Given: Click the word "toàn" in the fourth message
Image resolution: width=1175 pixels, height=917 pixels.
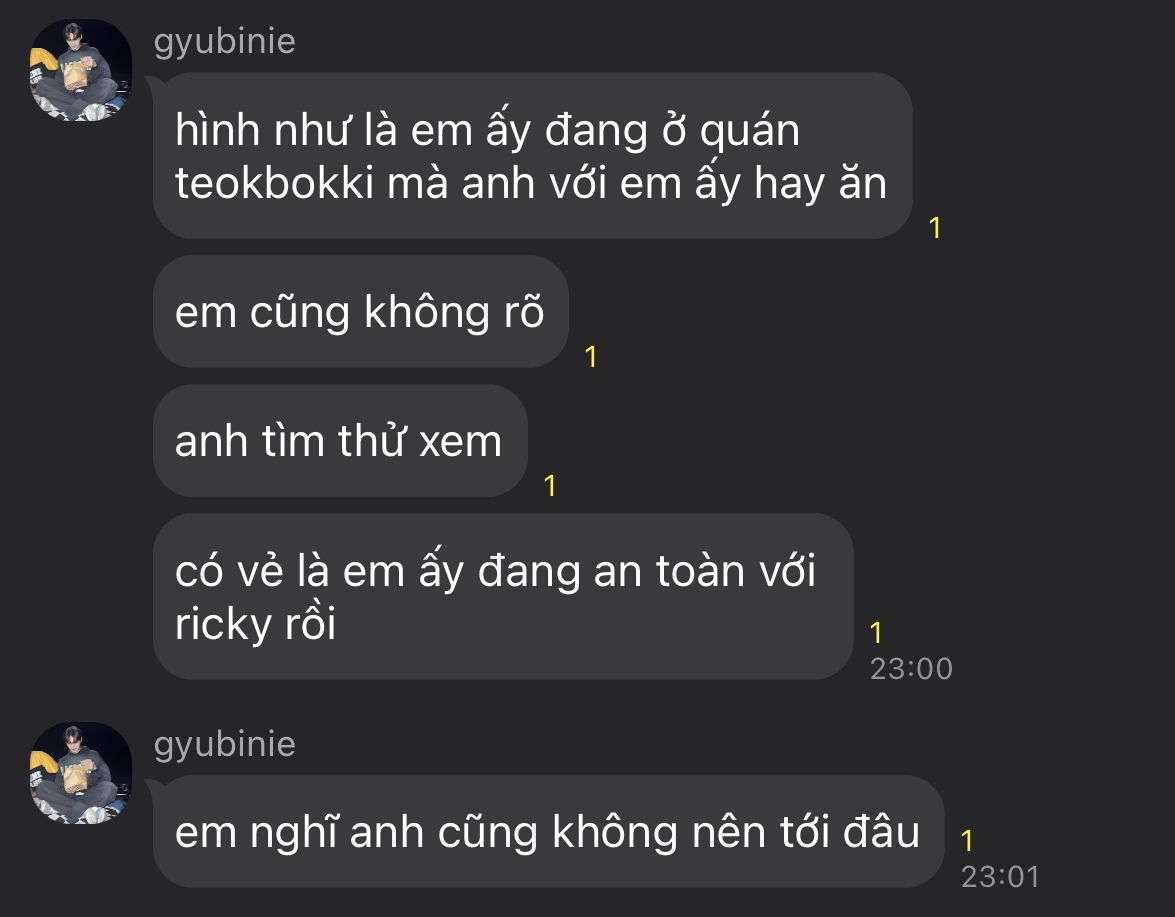Looking at the screenshot, I should (x=700, y=570).
